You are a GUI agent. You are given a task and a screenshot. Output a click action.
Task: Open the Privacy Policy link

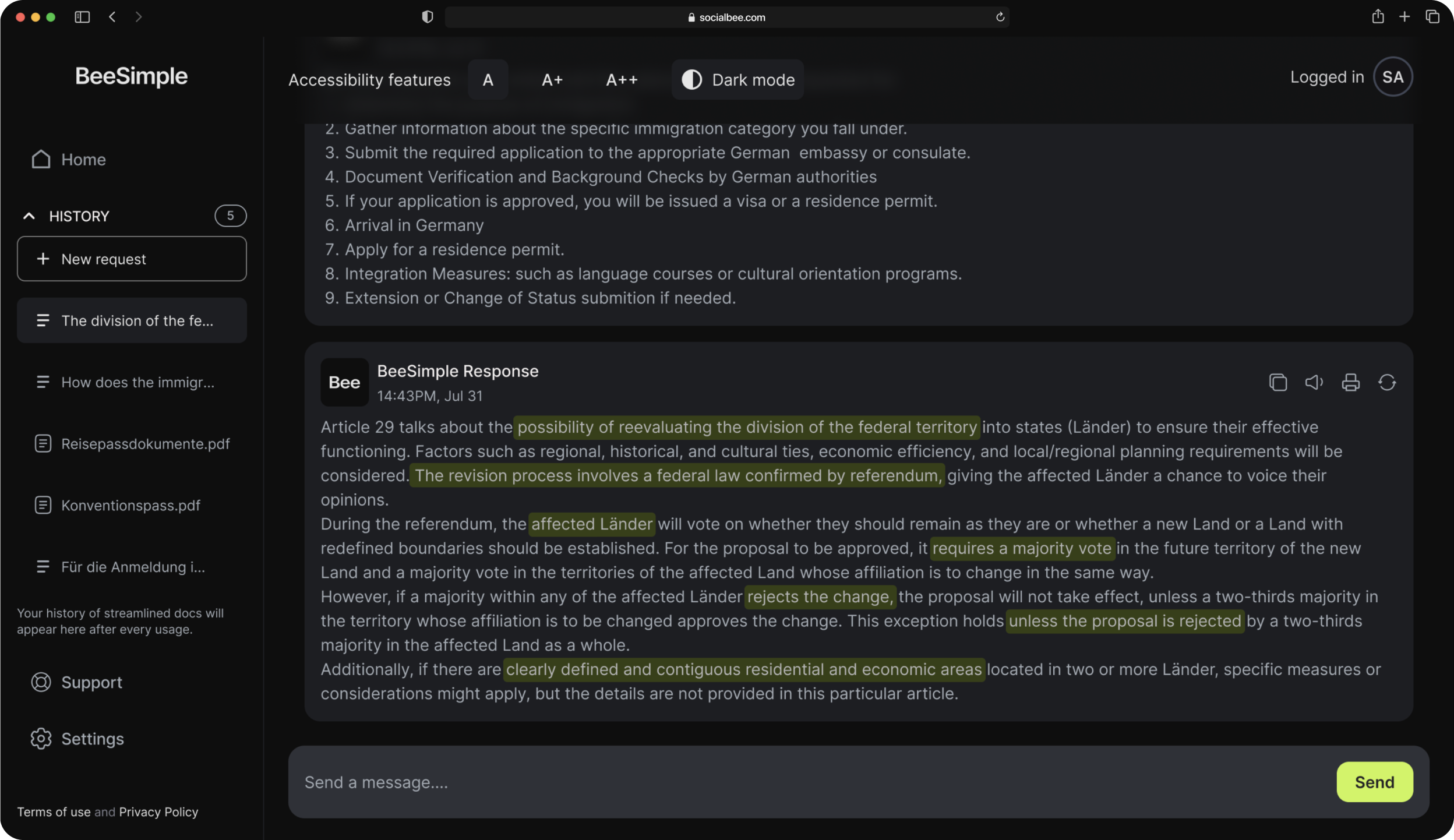pos(158,811)
